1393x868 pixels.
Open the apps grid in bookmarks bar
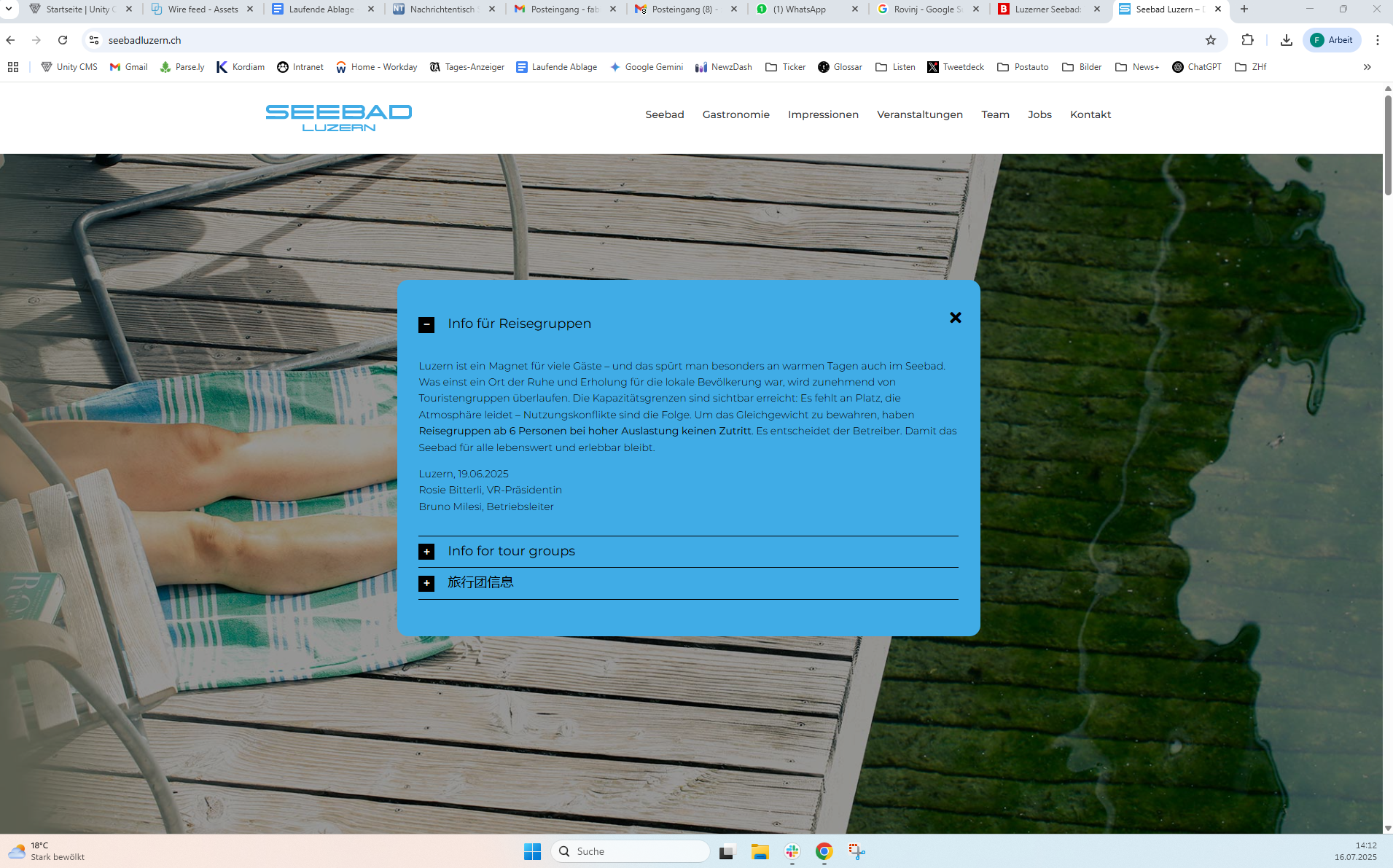pyautogui.click(x=13, y=67)
